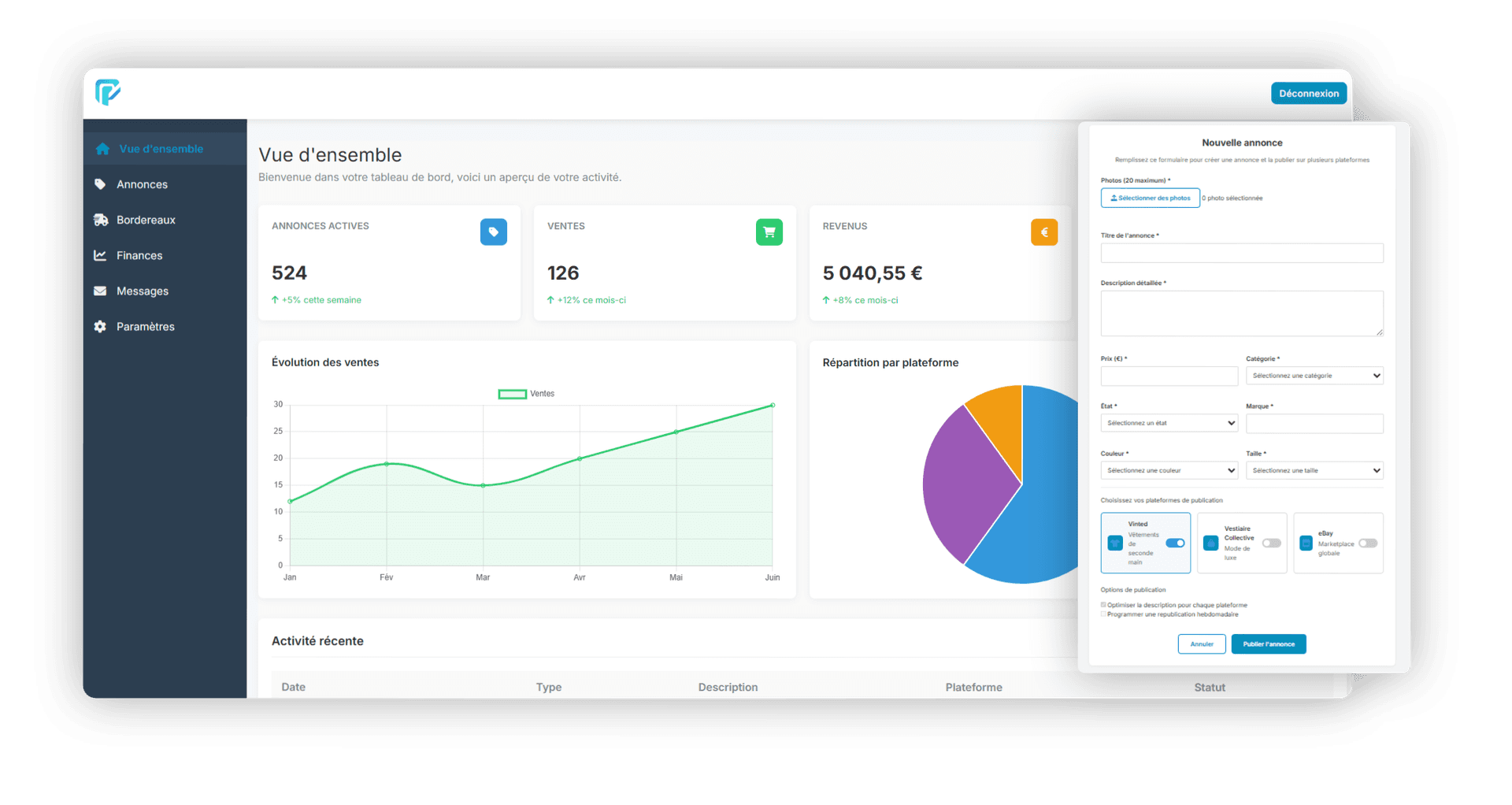Turn on the eBay marketplace toggle

click(1367, 543)
